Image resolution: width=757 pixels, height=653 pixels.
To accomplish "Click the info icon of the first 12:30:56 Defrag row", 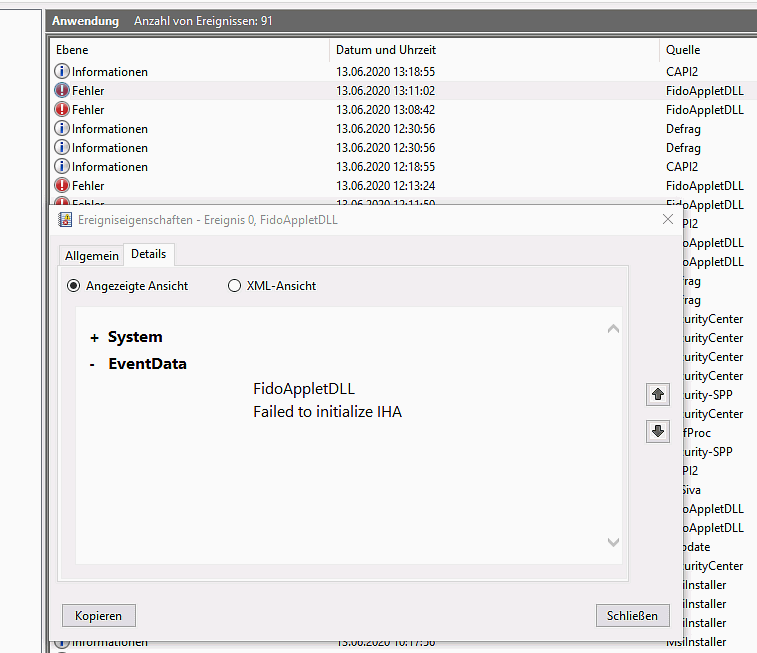I will click(62, 128).
